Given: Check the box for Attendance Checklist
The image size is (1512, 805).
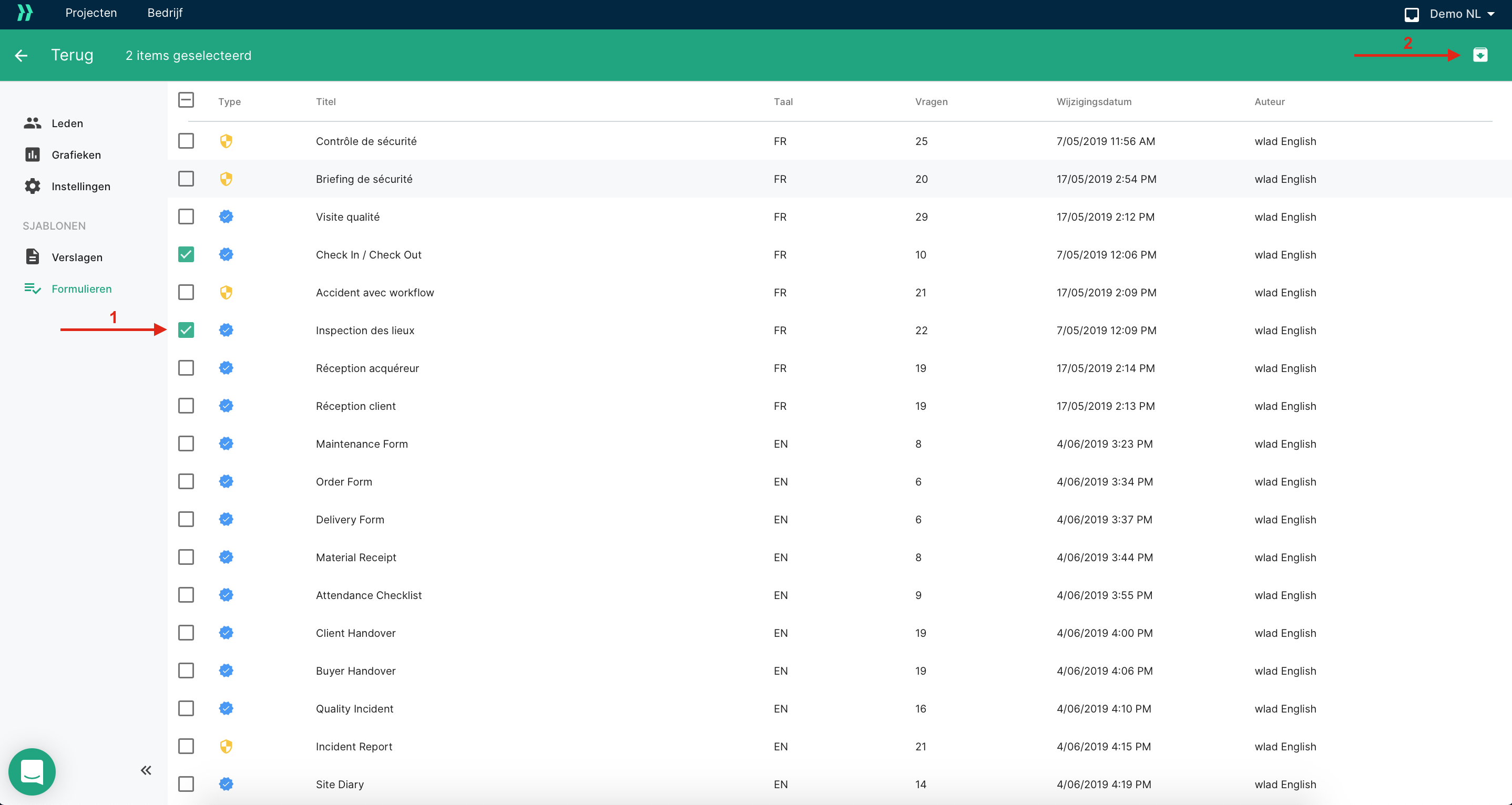Looking at the screenshot, I should [x=186, y=595].
